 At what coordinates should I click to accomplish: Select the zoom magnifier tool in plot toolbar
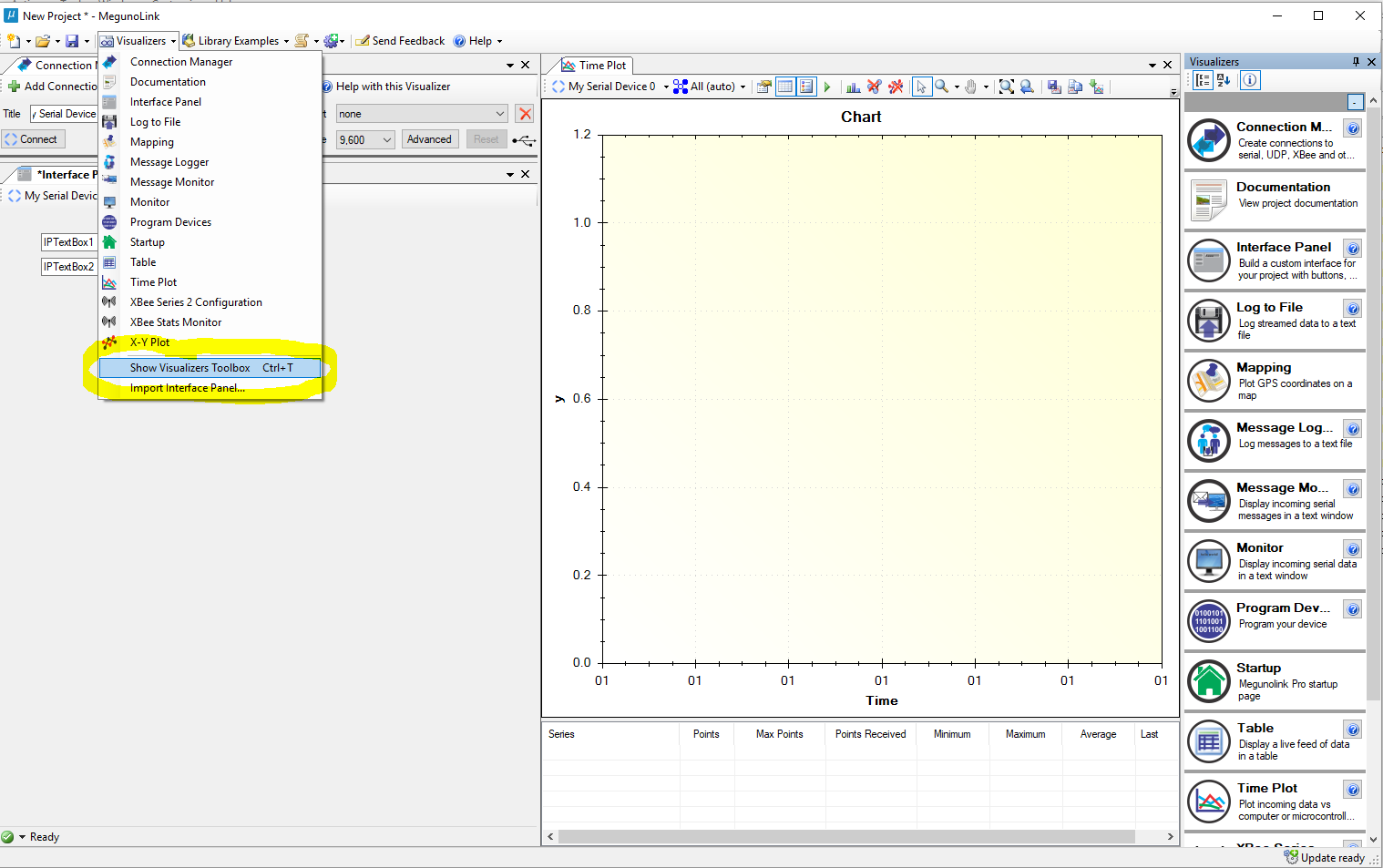942,87
